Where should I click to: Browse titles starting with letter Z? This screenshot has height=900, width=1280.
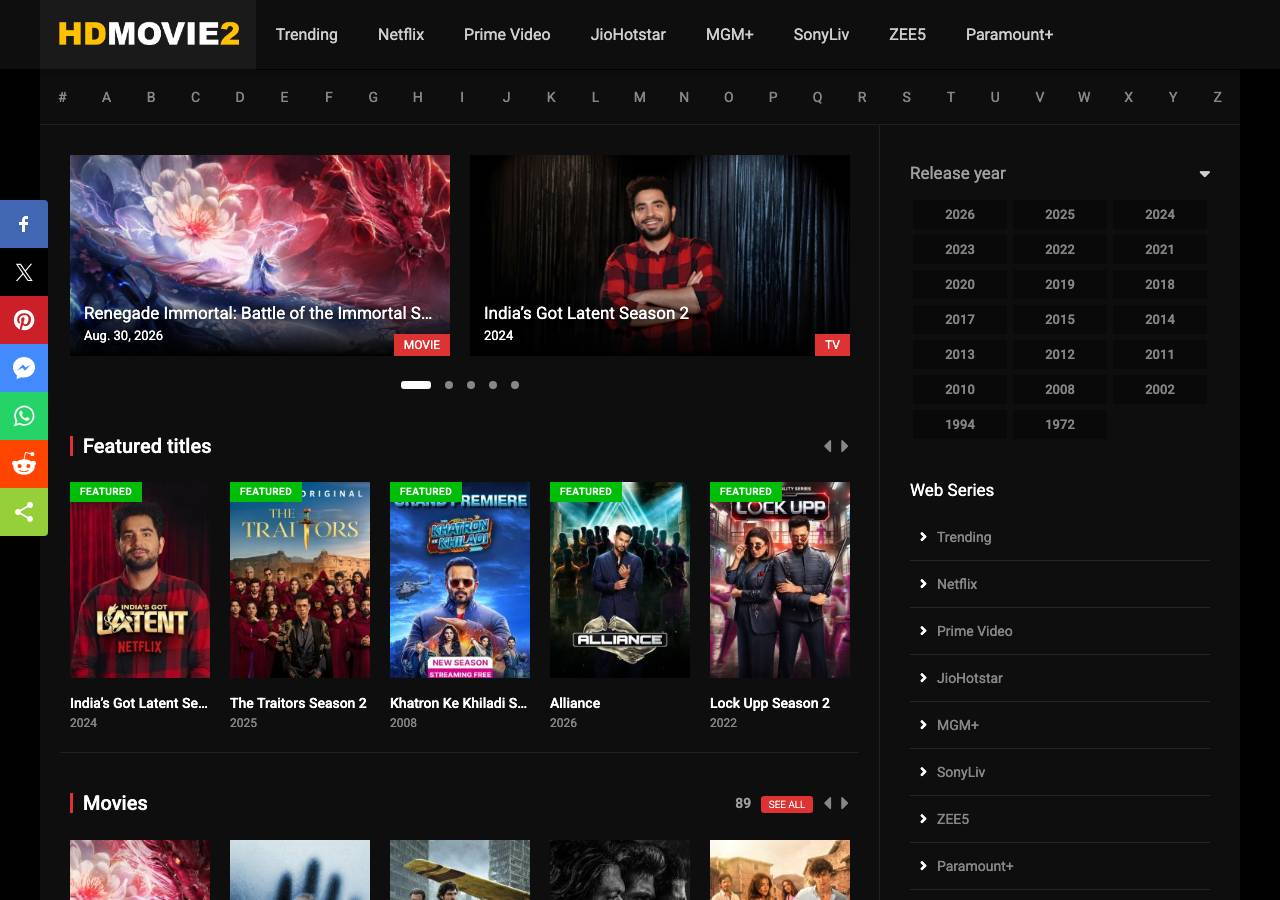point(1217,97)
